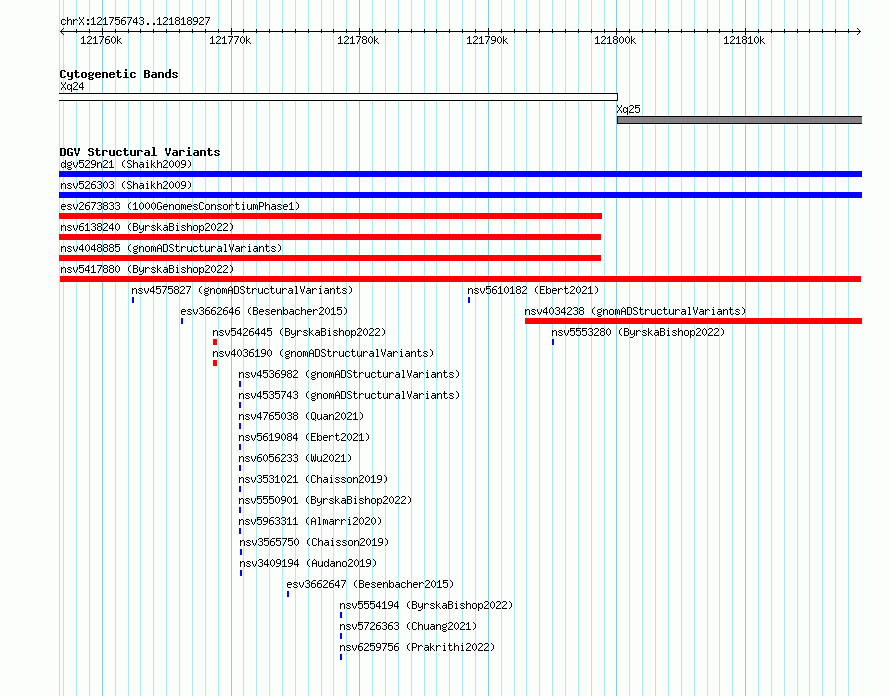Click the 121800k ruler tick label
890x696 pixels.
pos(615,40)
